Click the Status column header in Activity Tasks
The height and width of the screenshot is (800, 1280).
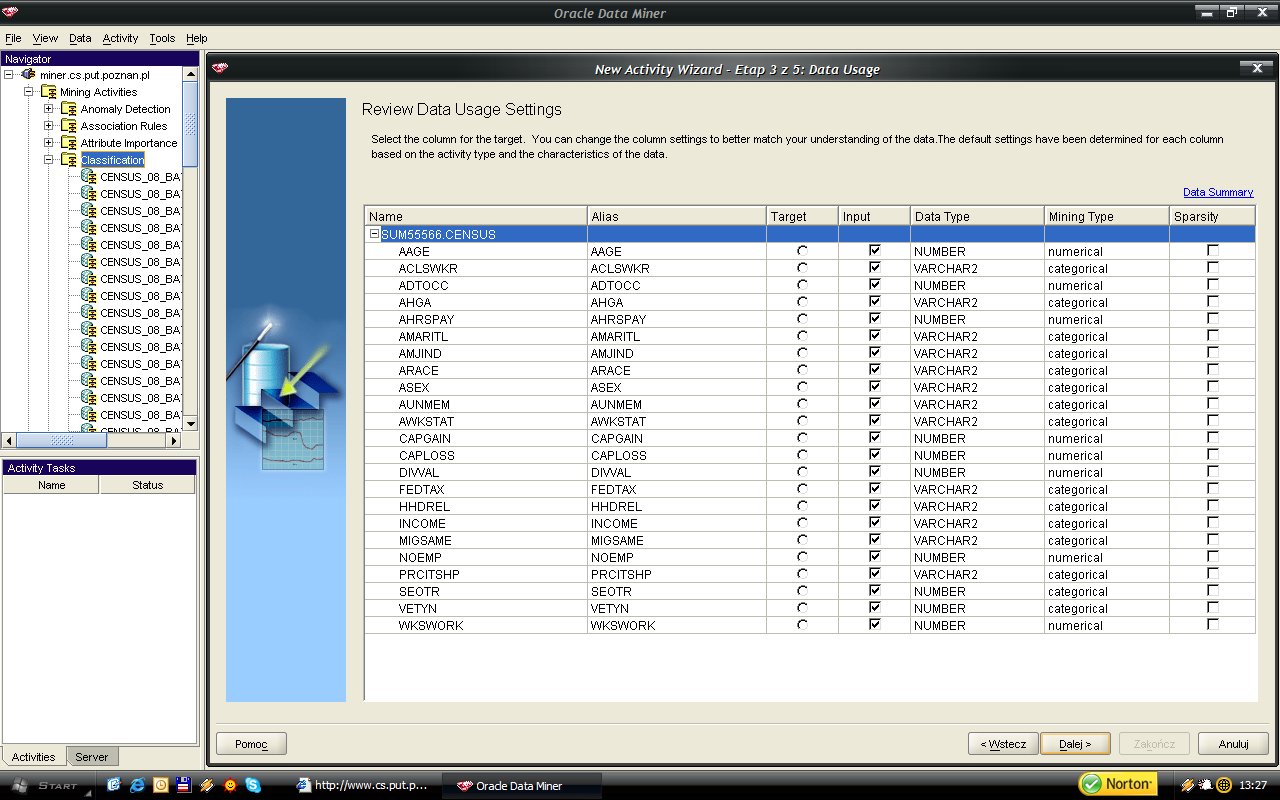tap(147, 485)
